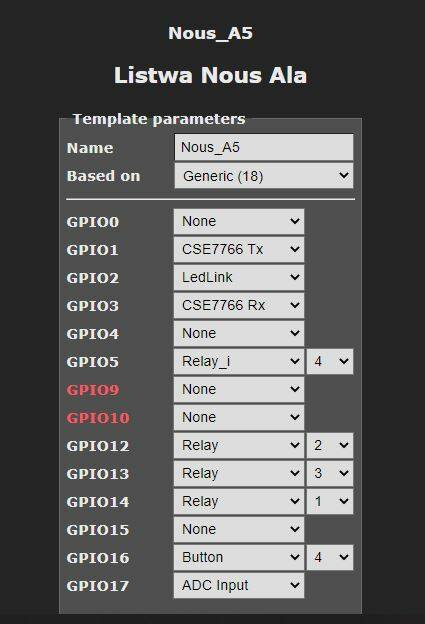Open the GPIO14 Relay dropdown

point(239,501)
